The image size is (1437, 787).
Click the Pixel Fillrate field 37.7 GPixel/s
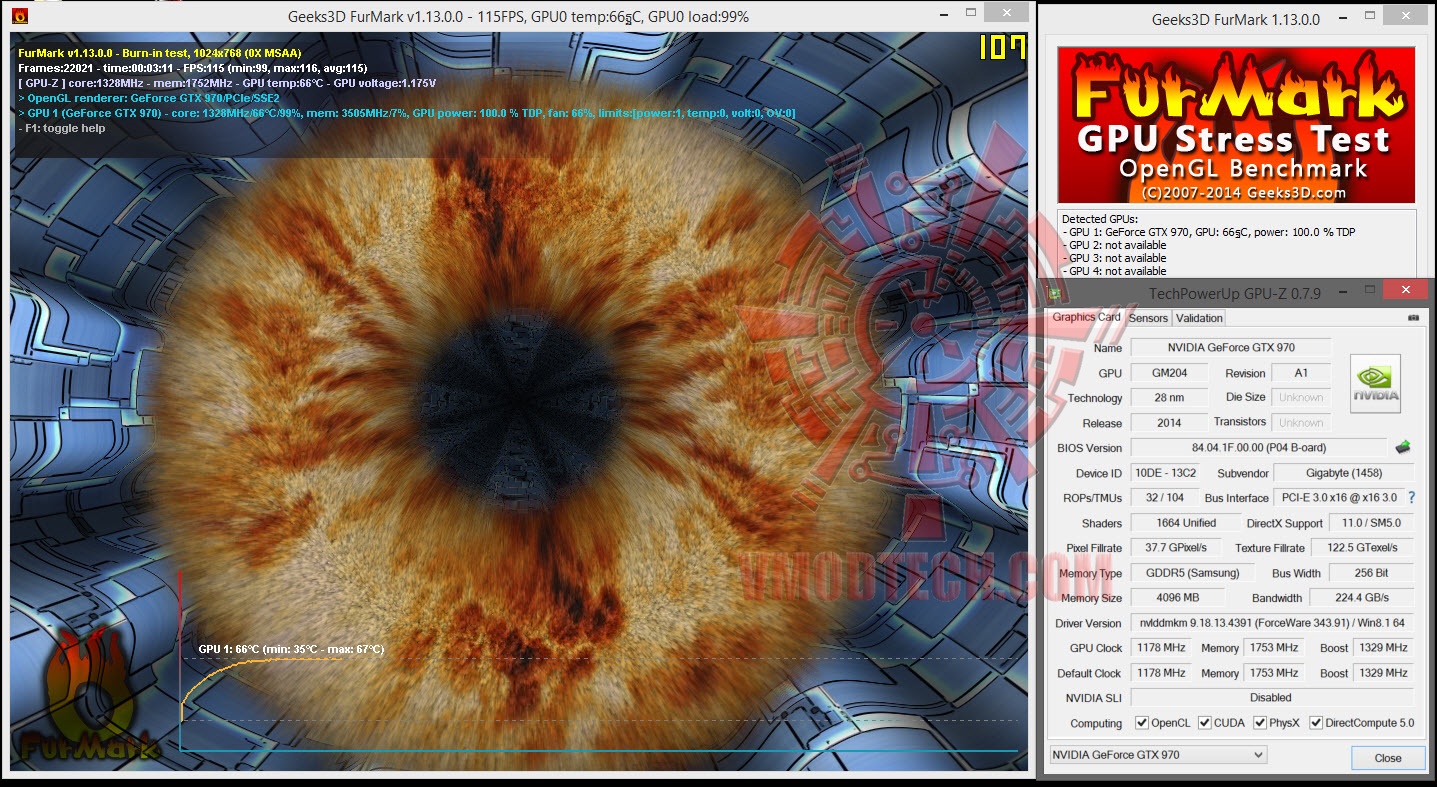1175,548
